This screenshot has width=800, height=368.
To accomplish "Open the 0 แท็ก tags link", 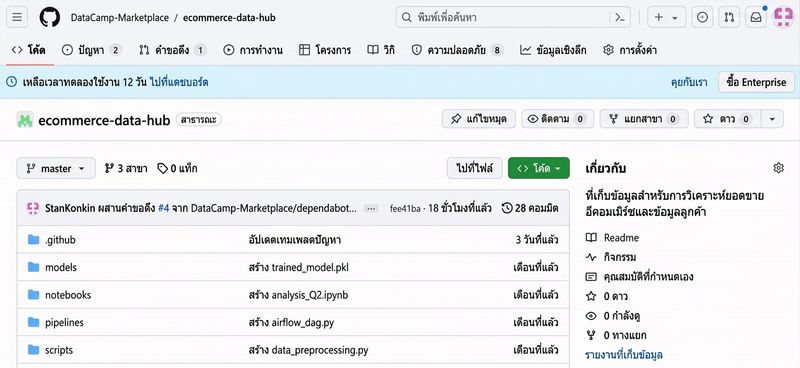I will [177, 168].
